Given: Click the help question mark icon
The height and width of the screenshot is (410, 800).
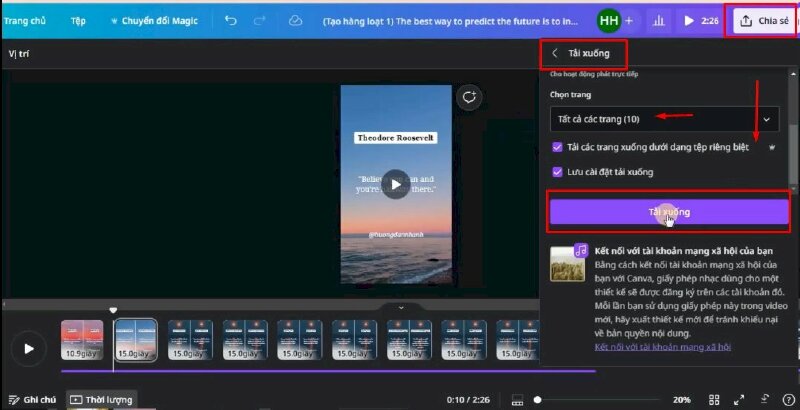Looking at the screenshot, I should 788,400.
